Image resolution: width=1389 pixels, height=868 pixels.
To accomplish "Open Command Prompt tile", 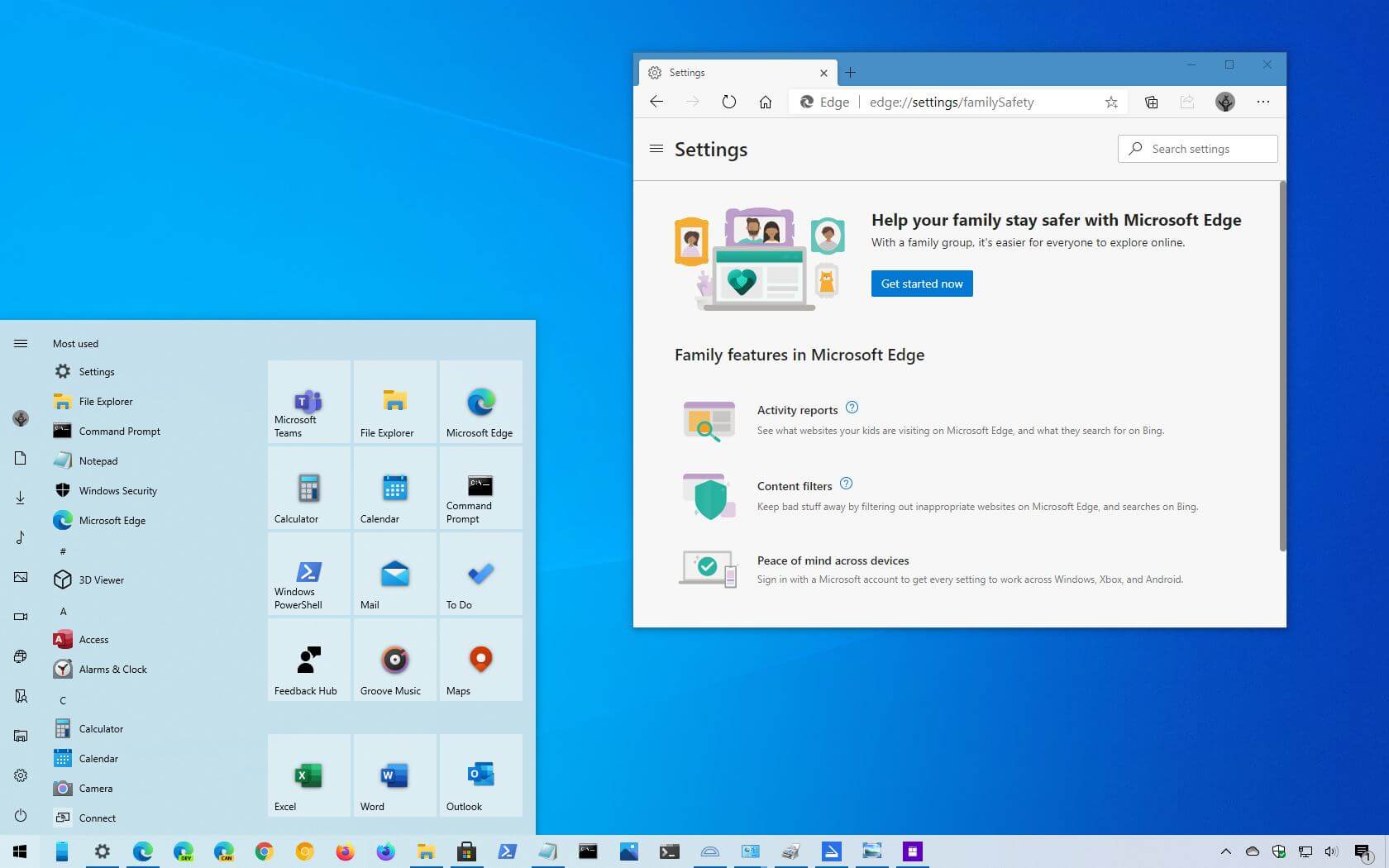I will tap(481, 488).
